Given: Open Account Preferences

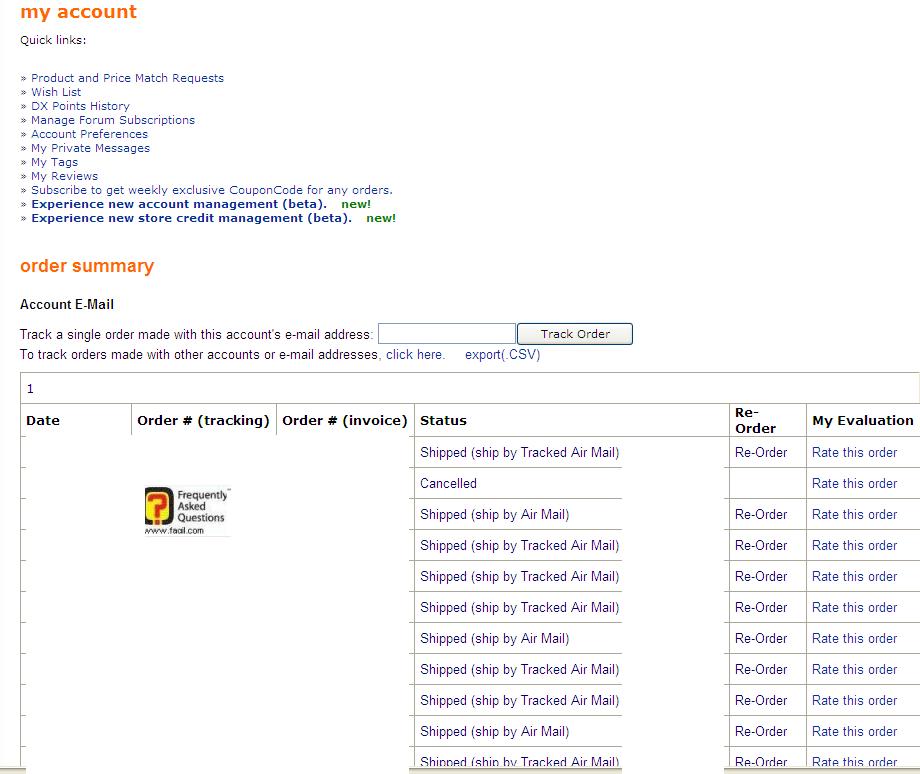Looking at the screenshot, I should tap(89, 134).
